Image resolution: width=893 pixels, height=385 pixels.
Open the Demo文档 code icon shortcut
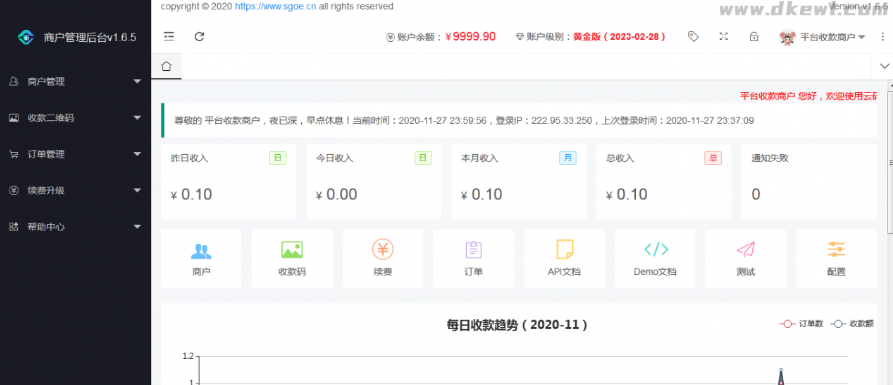pos(656,249)
